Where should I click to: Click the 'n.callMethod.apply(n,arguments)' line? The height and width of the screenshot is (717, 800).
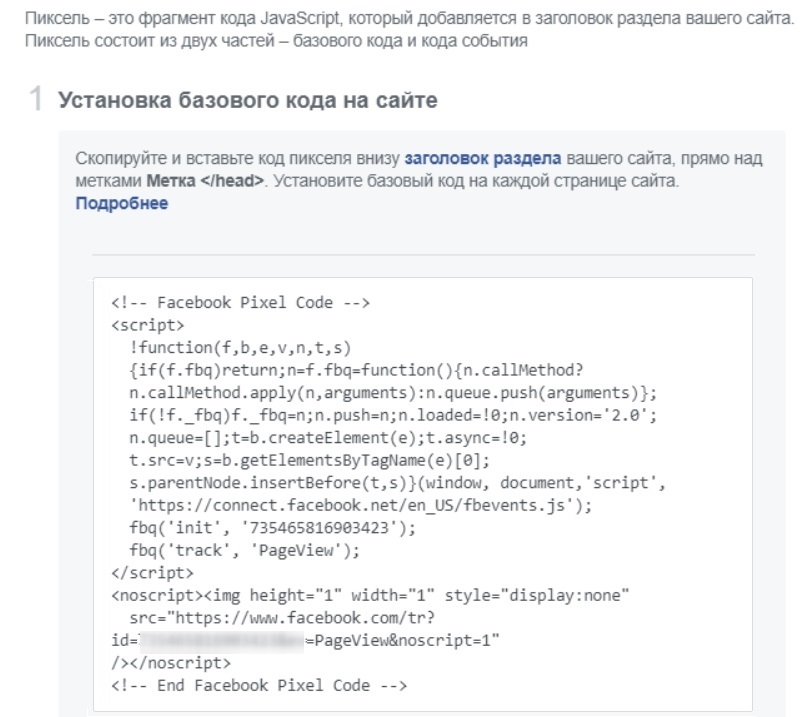[x=393, y=392]
